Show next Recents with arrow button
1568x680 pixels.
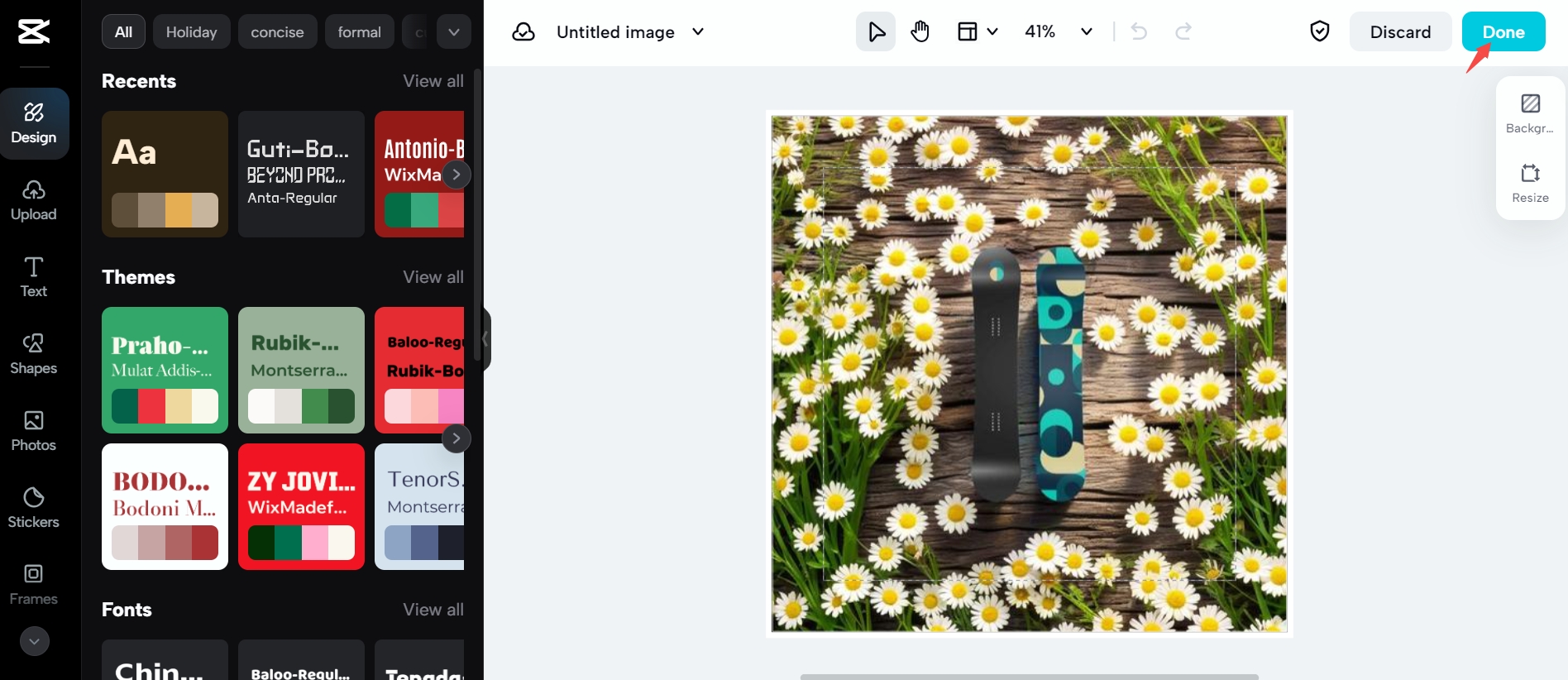click(x=457, y=175)
